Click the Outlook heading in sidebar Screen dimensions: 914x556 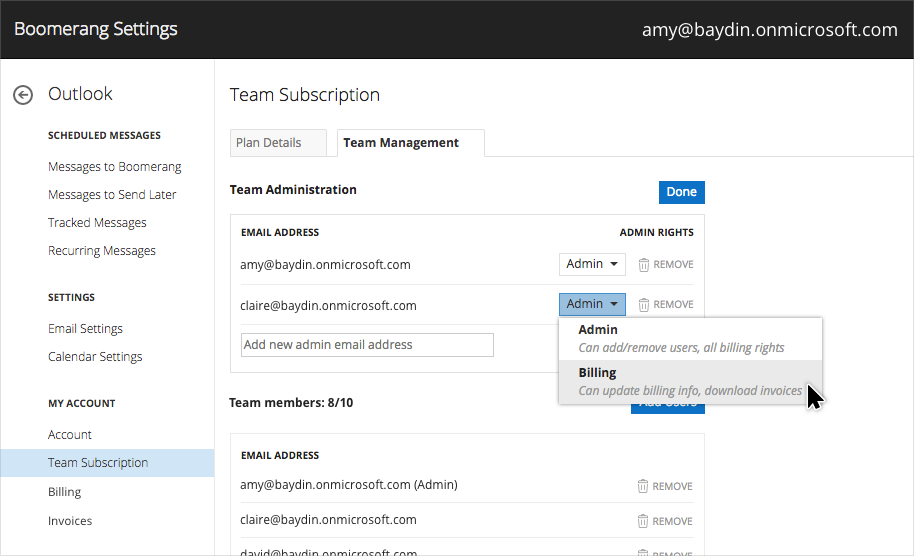80,94
